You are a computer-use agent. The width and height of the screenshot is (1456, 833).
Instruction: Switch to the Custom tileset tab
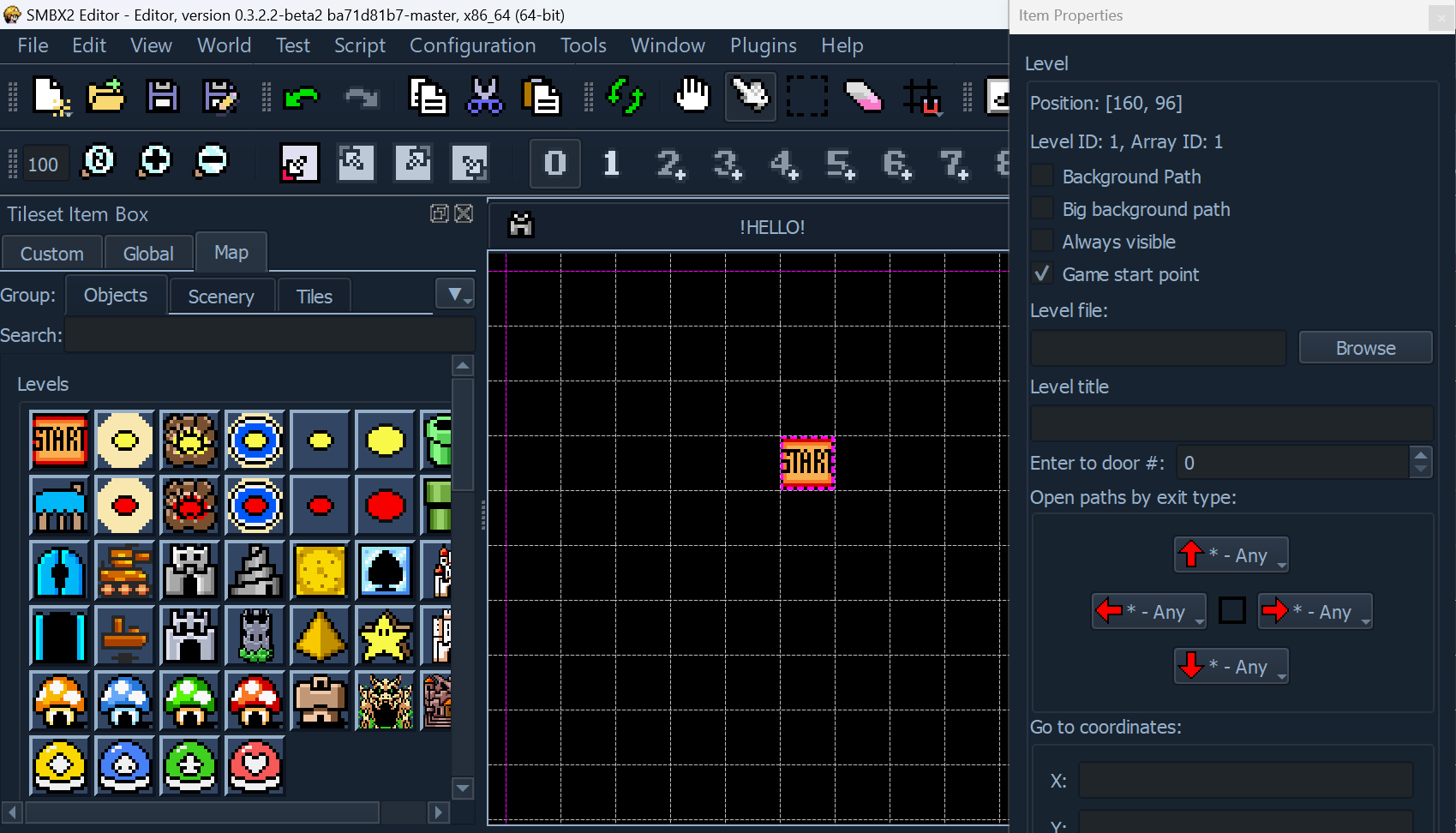point(51,254)
